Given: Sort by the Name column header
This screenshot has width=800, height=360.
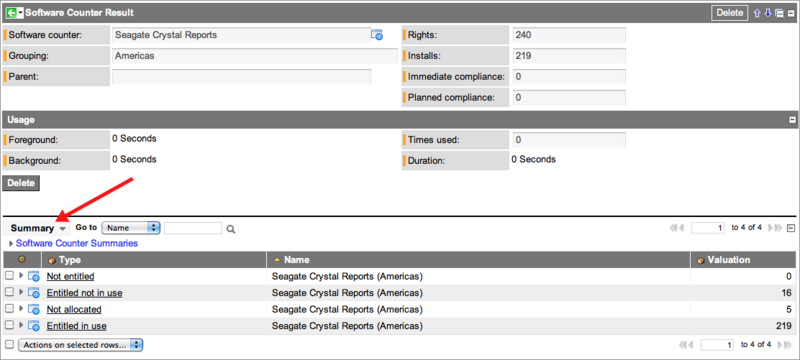Looking at the screenshot, I should (297, 260).
